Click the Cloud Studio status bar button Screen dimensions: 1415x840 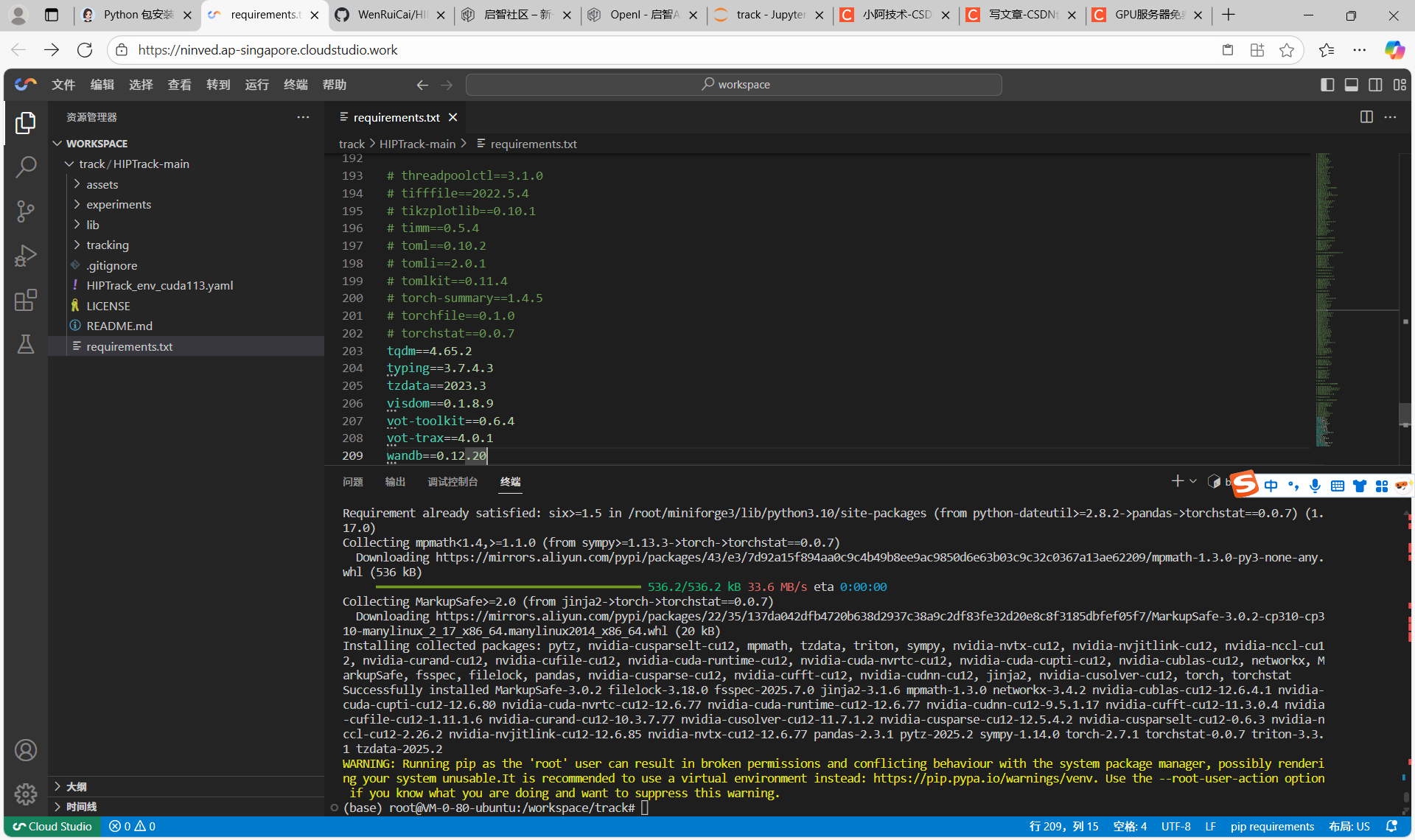point(52,826)
